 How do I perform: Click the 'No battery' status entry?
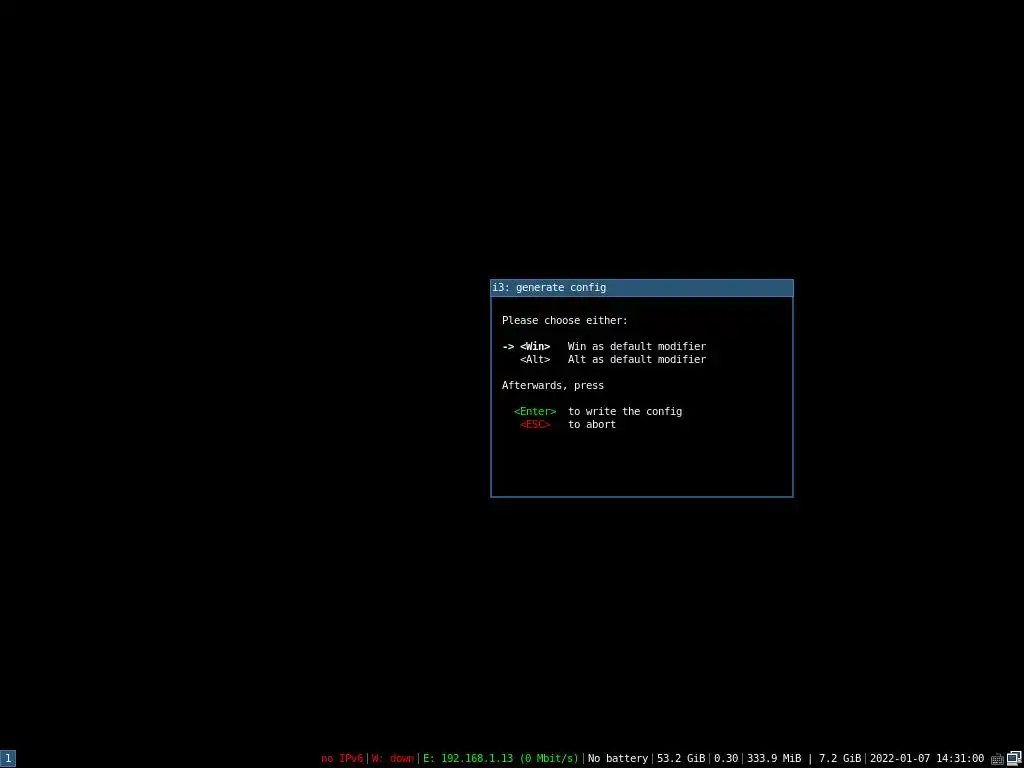tap(618, 758)
